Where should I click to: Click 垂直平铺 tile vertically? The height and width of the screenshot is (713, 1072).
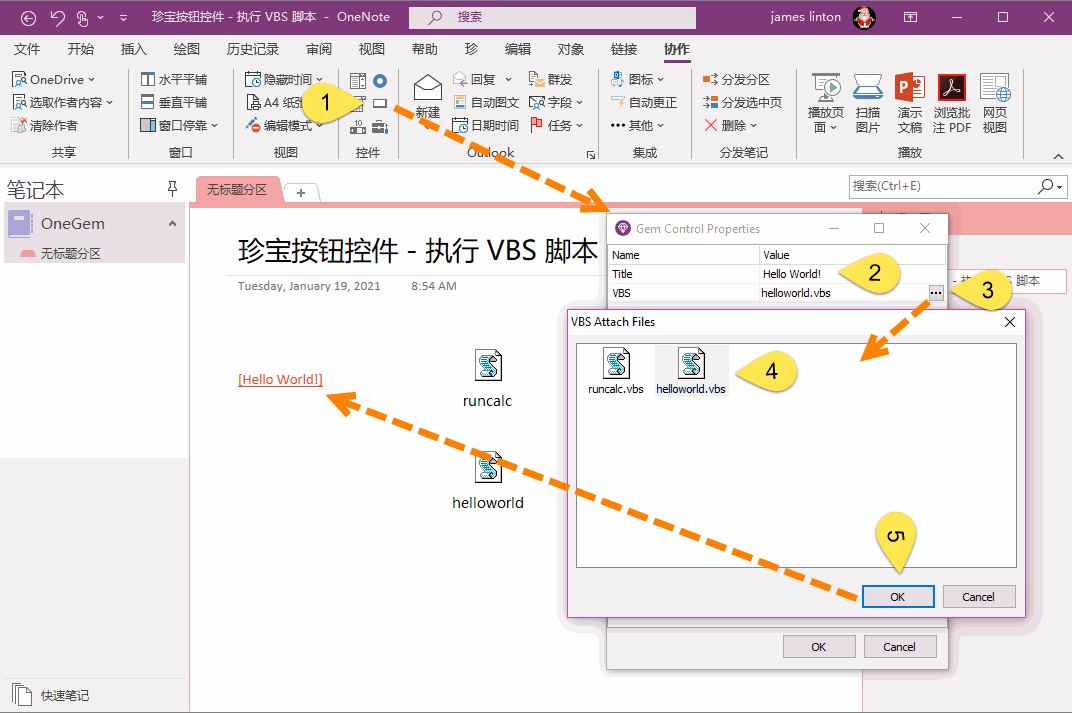click(174, 103)
